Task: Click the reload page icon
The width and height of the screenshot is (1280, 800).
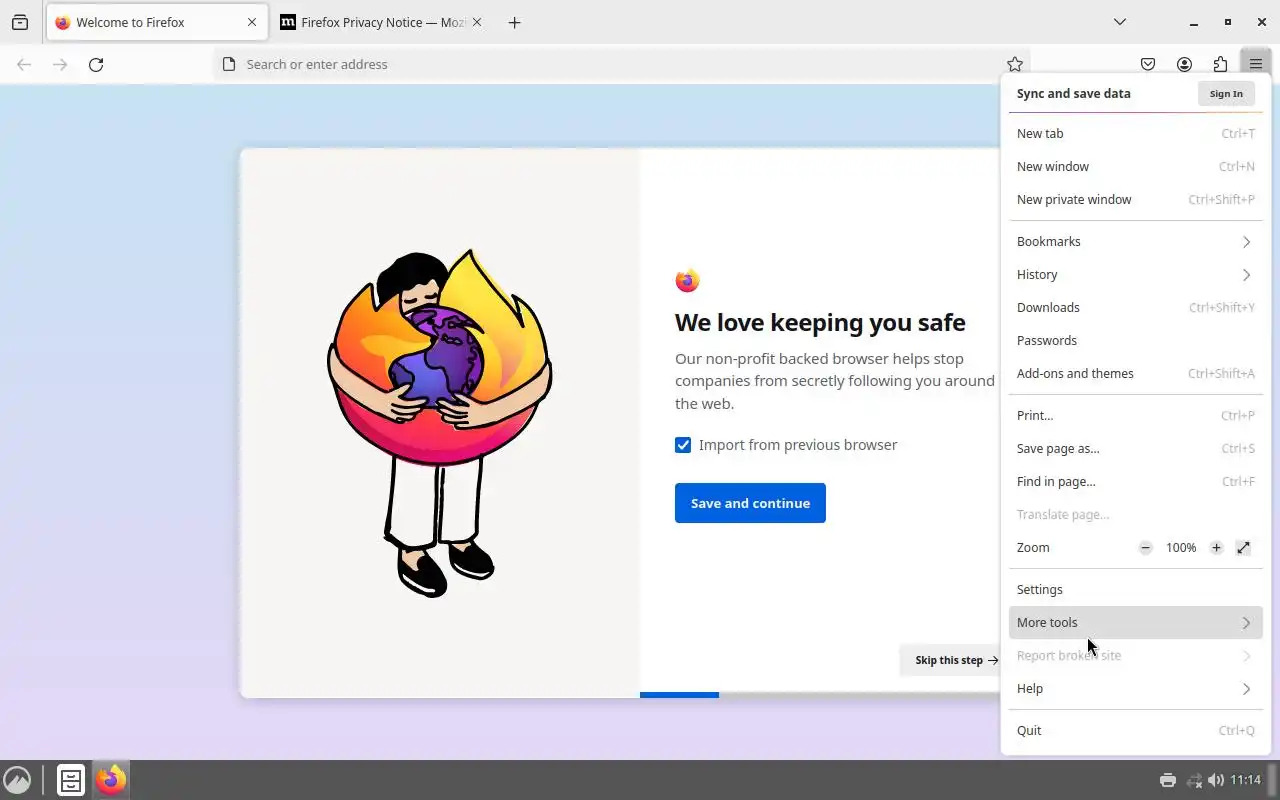Action: [x=96, y=64]
